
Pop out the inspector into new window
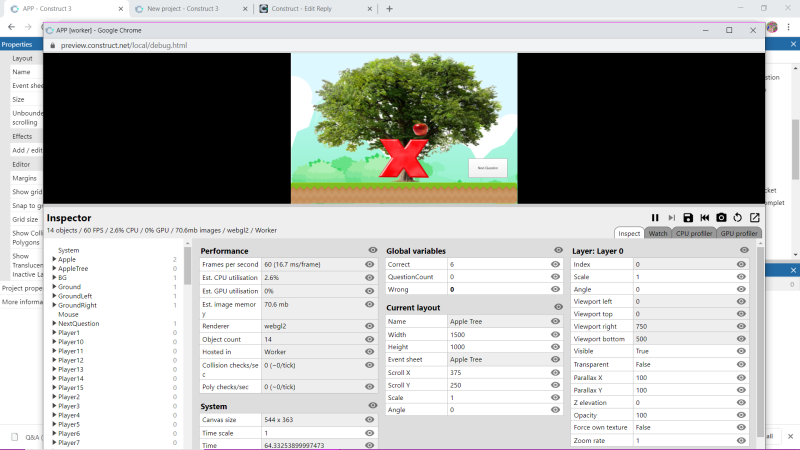point(755,218)
